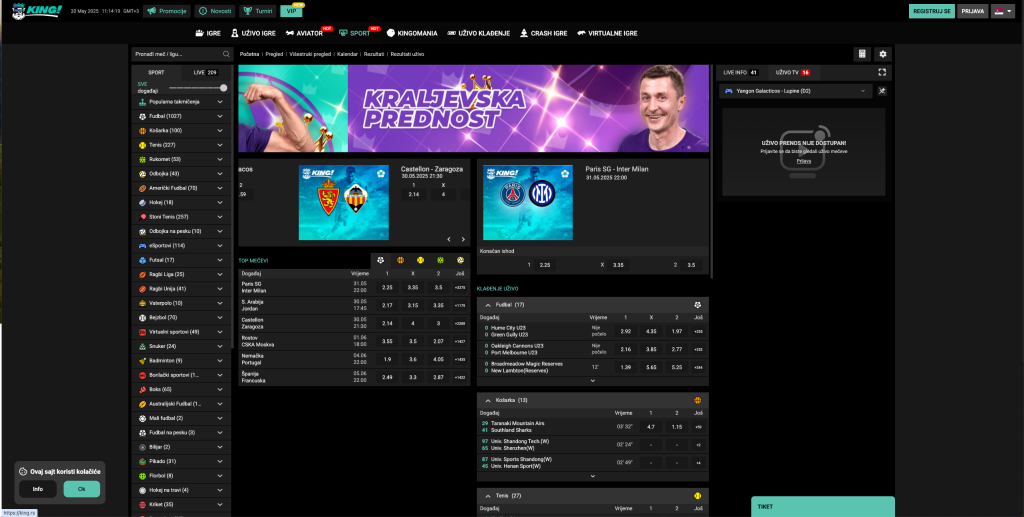This screenshot has width=1024, height=517.
Task: Click Stoni Tenis paddle icon in sidebar
Action: [142, 217]
